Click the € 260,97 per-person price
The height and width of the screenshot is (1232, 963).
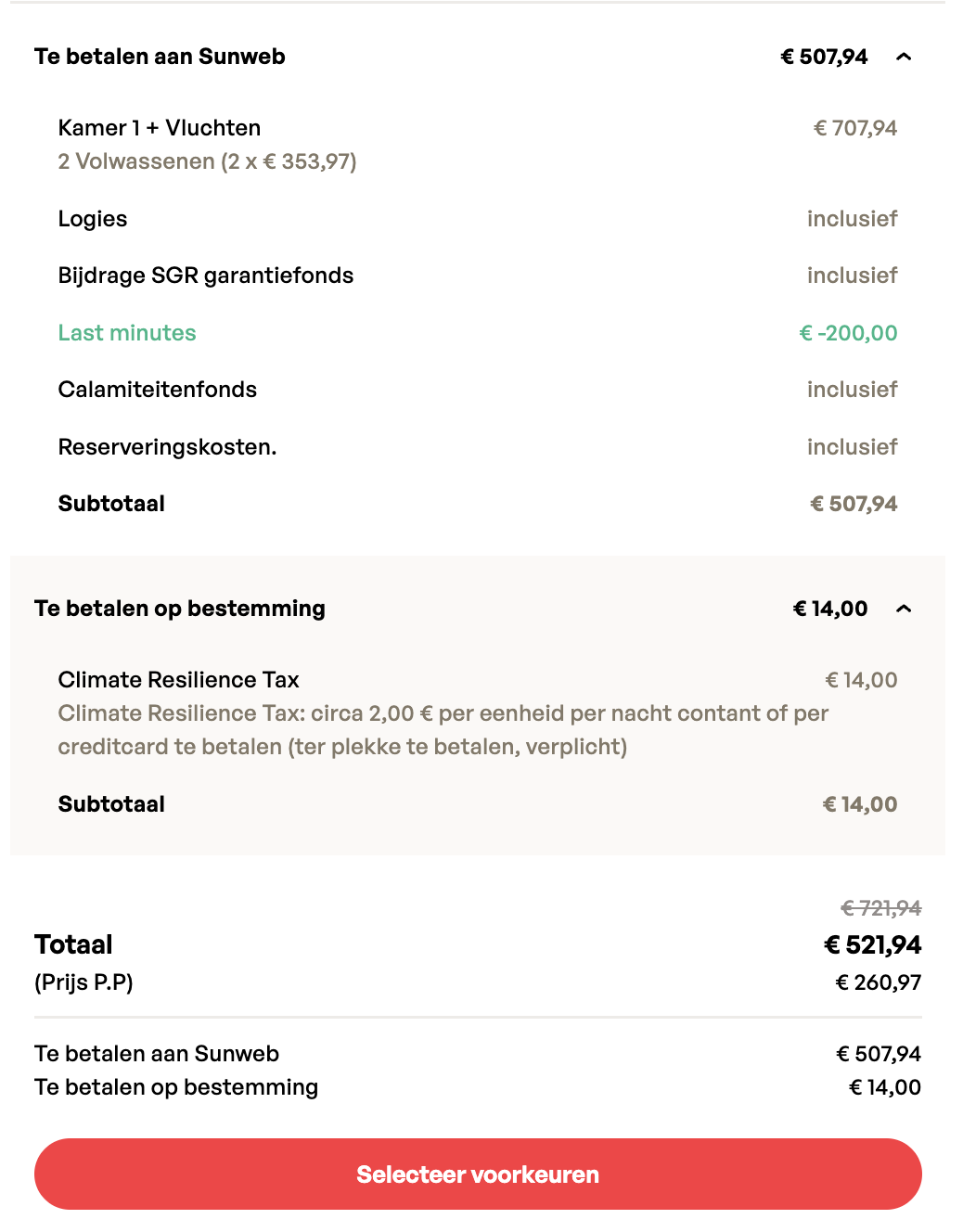point(878,982)
